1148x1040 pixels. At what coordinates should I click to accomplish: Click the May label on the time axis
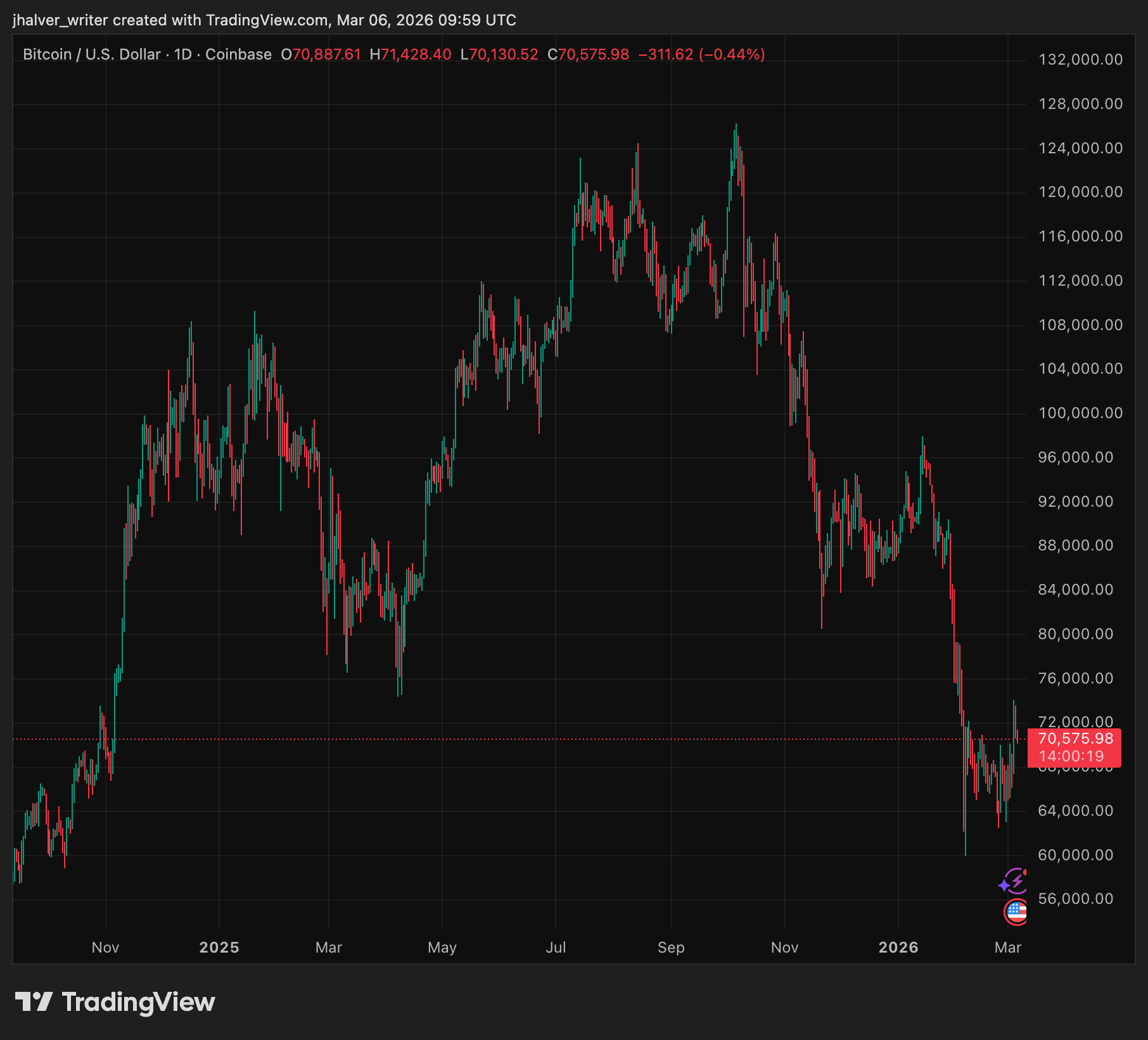point(442,948)
